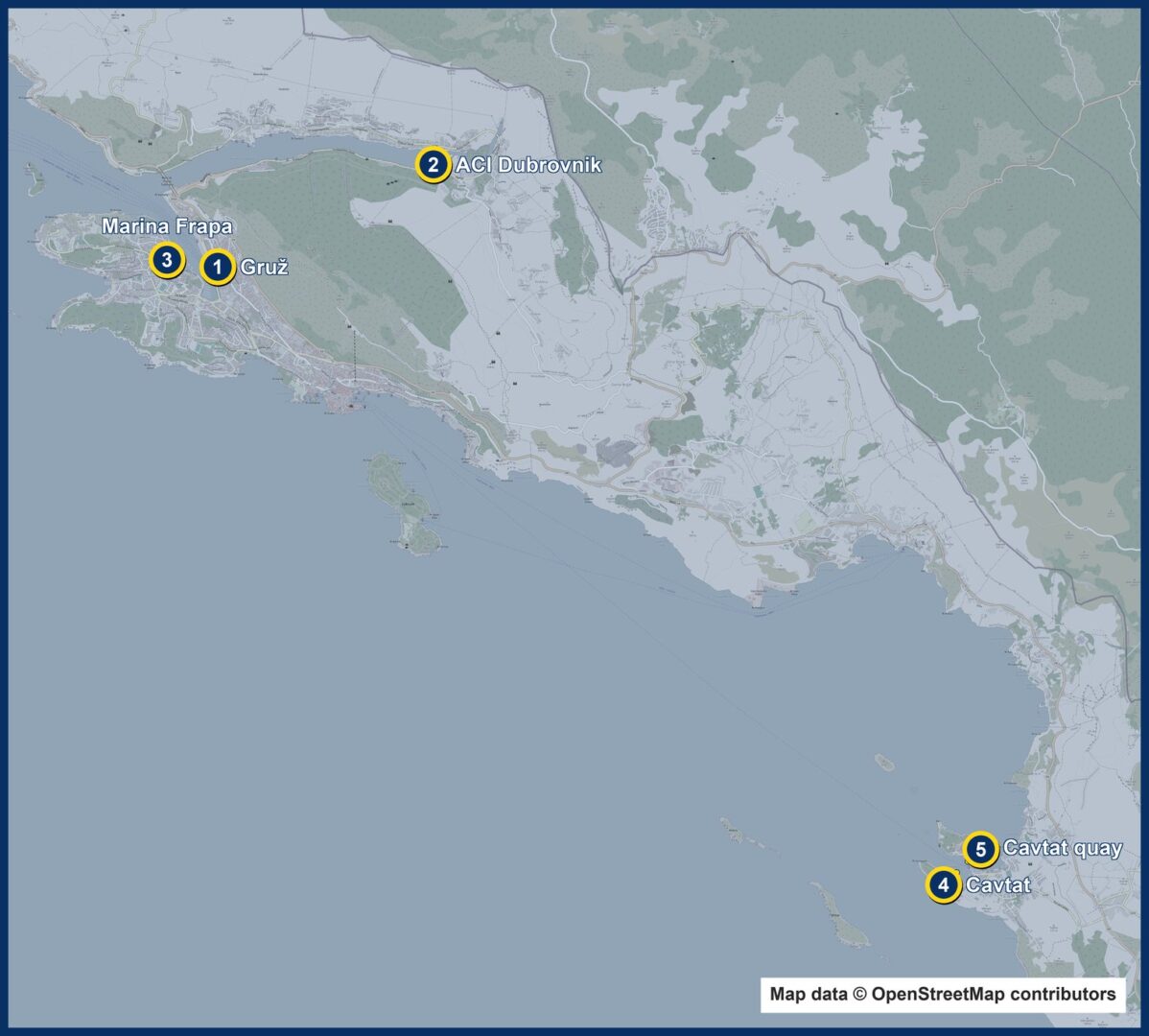Click marker 4 at Cavtat
Image resolution: width=1149 pixels, height=1036 pixels.
click(x=943, y=885)
